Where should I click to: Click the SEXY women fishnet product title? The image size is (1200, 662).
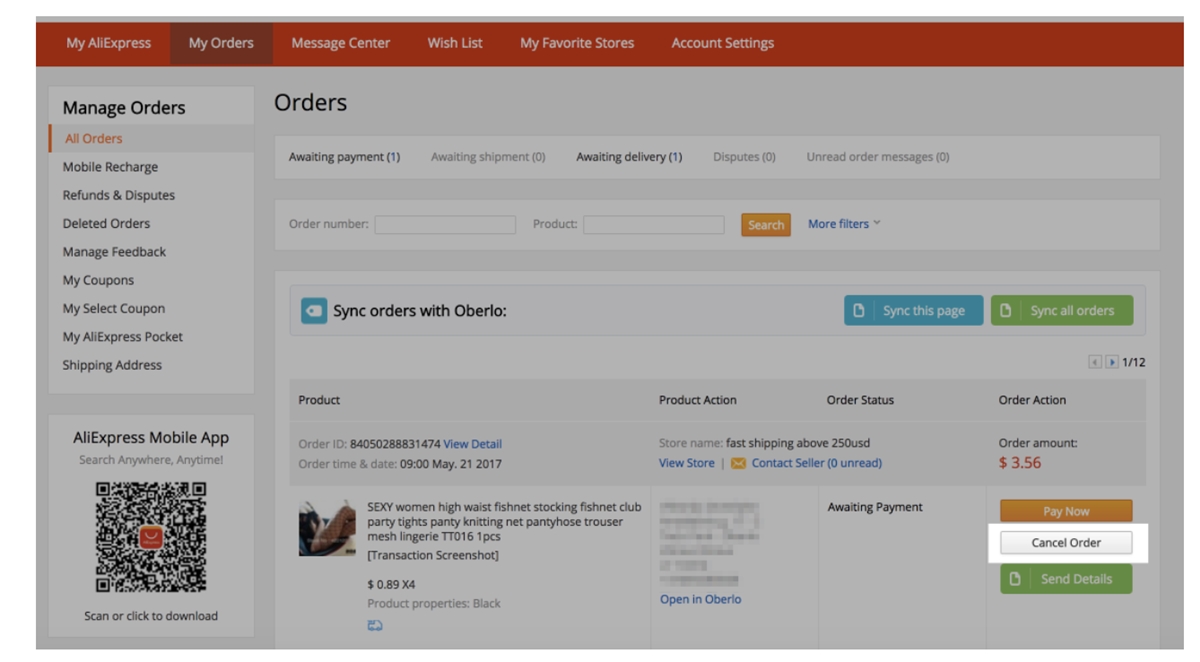tap(504, 522)
